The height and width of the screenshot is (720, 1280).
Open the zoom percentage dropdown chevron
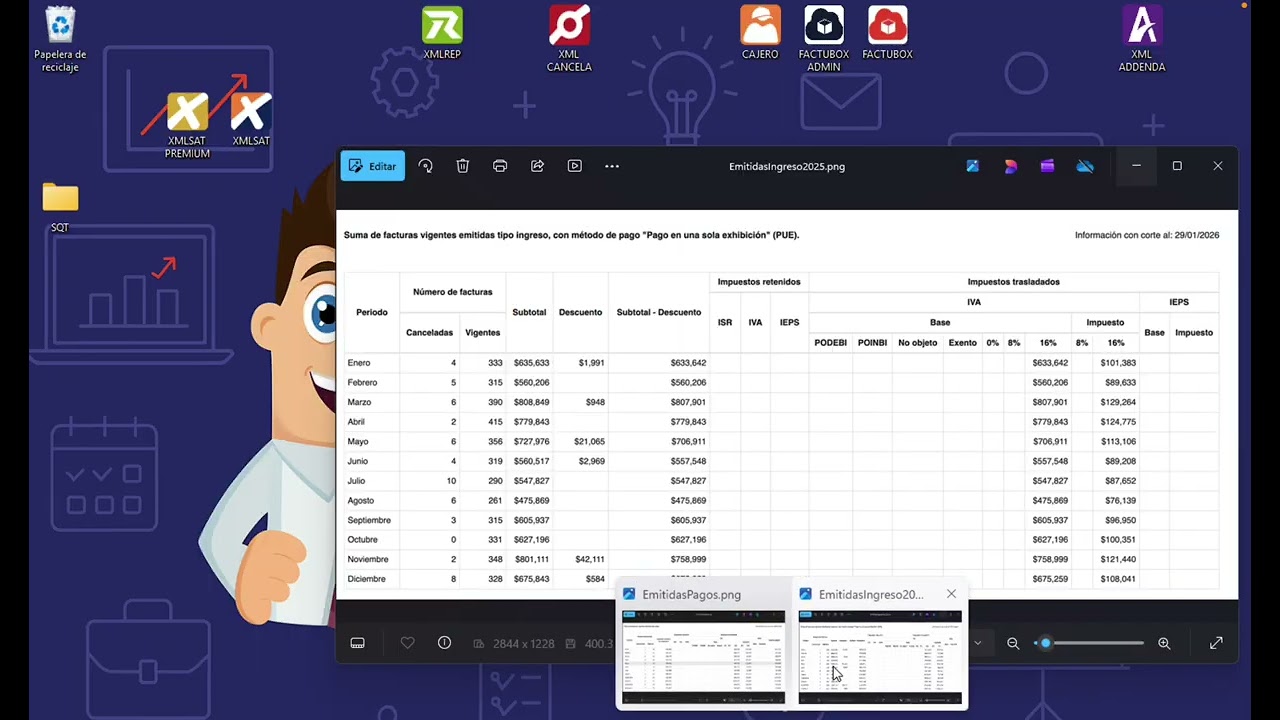click(978, 643)
